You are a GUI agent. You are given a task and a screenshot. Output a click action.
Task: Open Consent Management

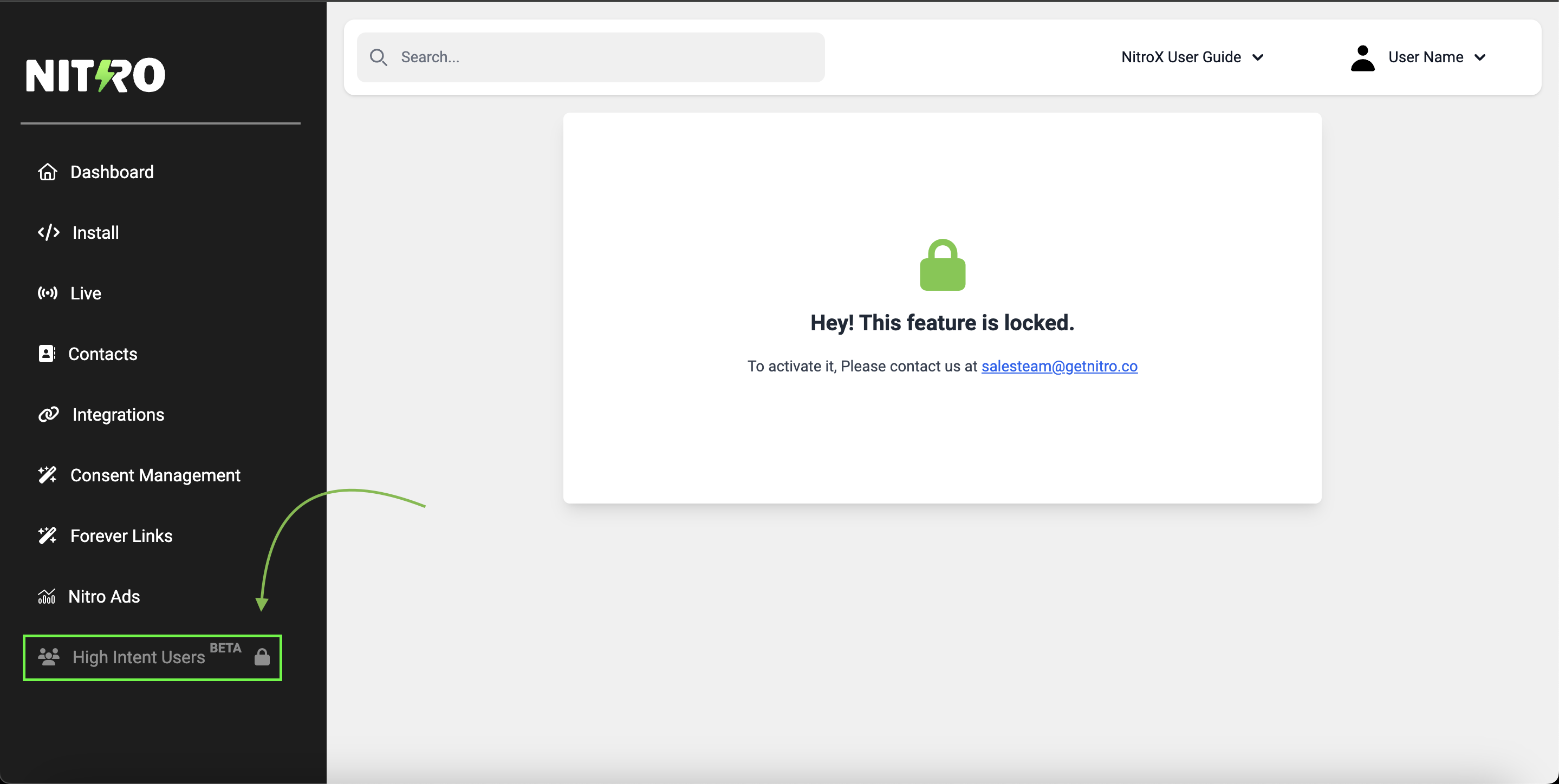click(155, 475)
